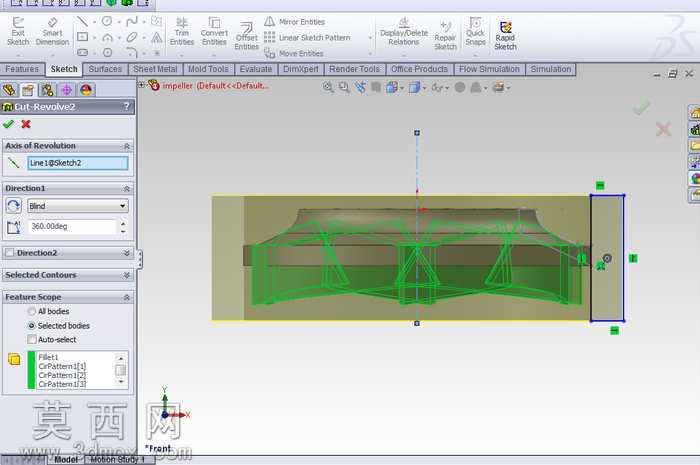Image resolution: width=700 pixels, height=465 pixels.
Task: Expand the Selected Contours section
Action: click(x=127, y=275)
